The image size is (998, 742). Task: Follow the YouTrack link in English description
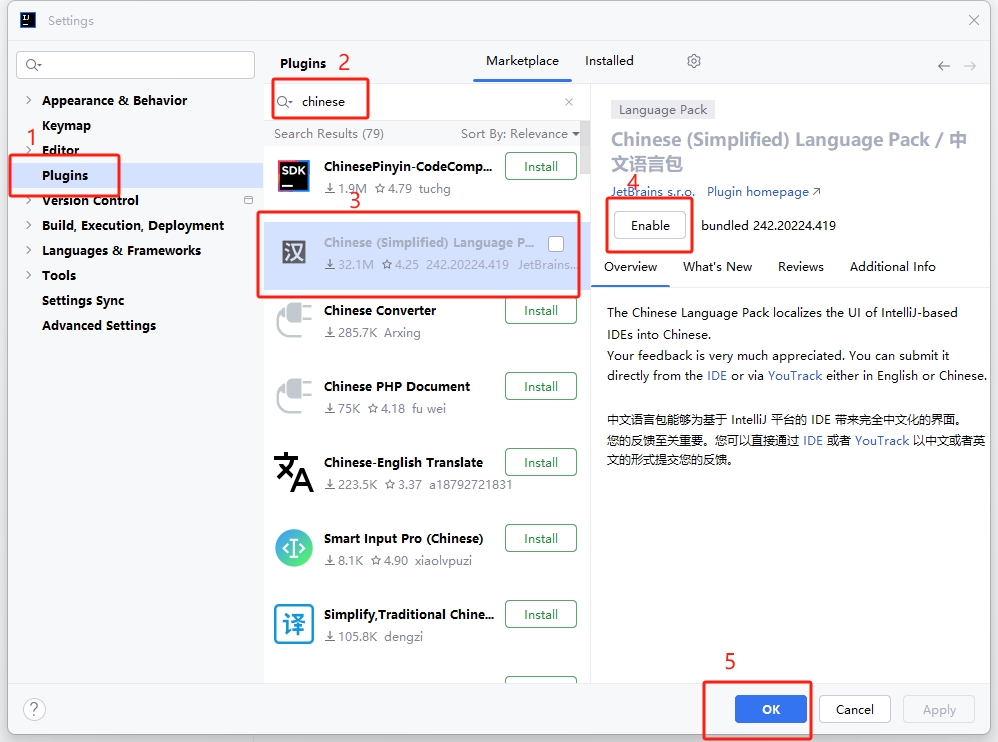tap(795, 375)
